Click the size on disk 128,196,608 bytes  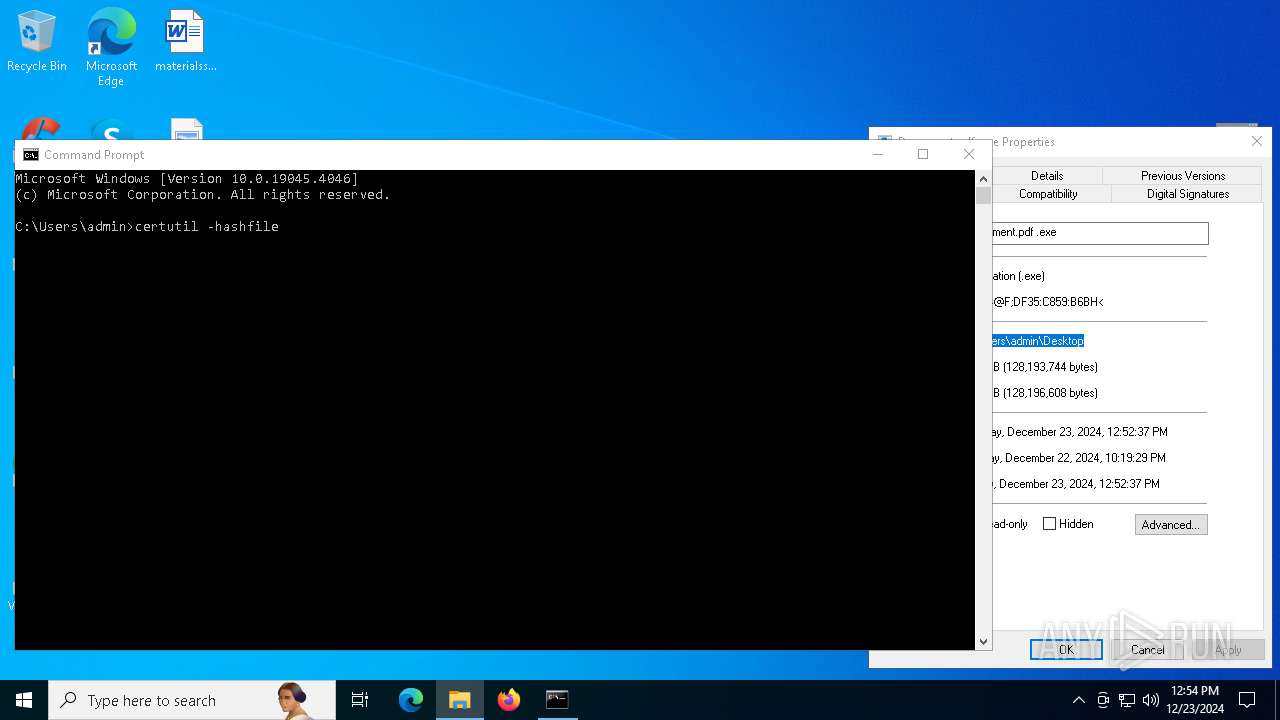(x=1045, y=393)
